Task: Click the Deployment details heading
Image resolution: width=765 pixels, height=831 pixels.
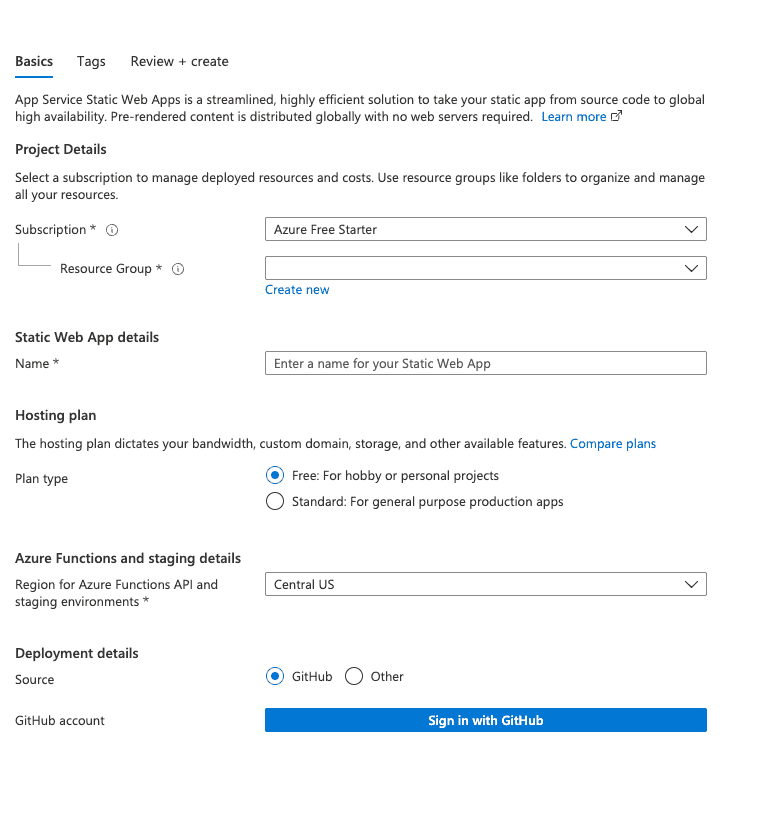Action: coord(77,653)
